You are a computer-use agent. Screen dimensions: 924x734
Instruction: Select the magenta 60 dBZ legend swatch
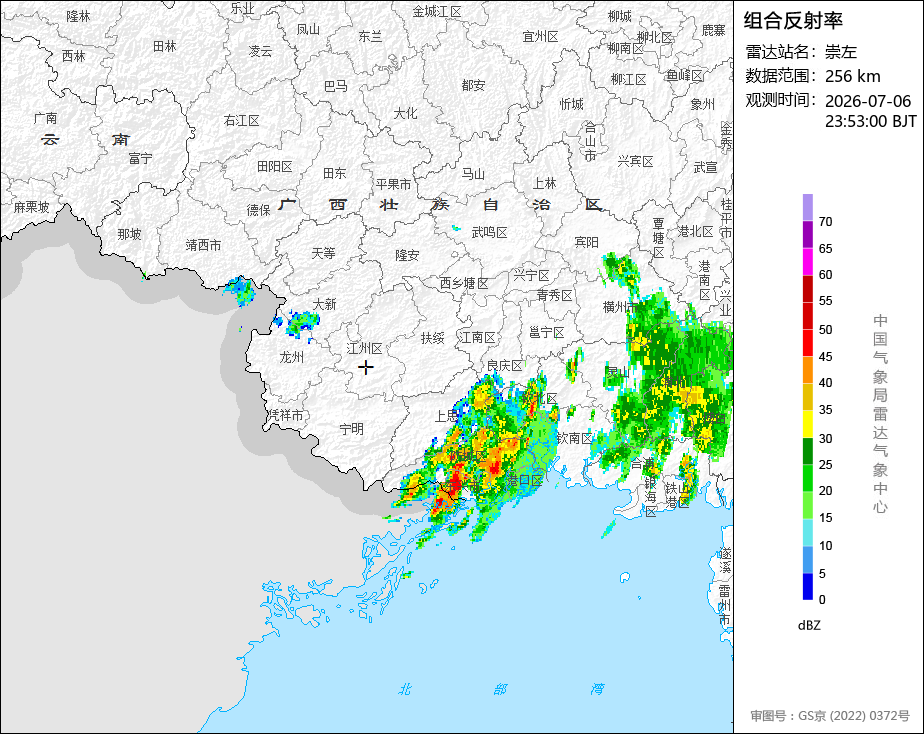[x=807, y=262]
